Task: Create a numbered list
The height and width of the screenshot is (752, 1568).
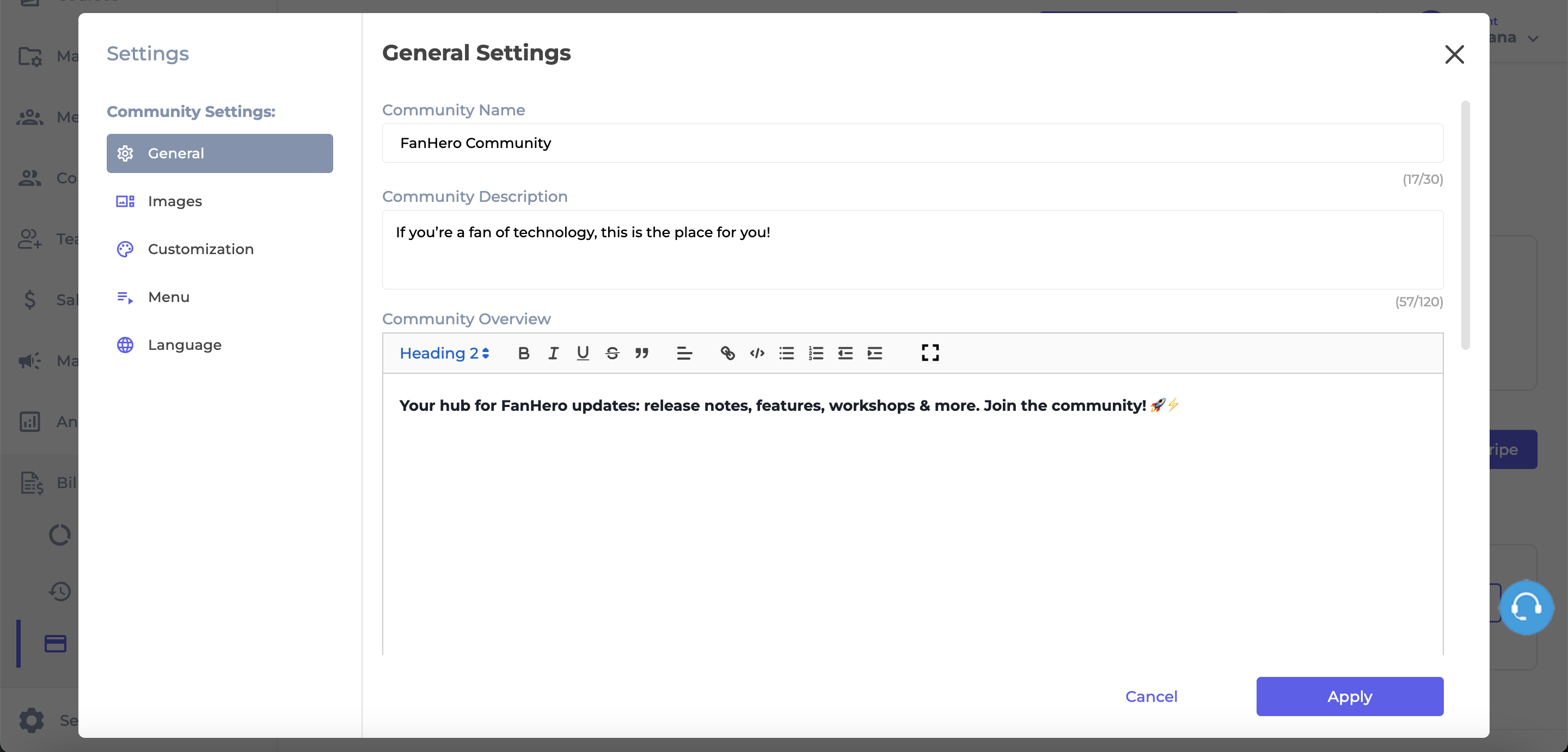Action: tap(816, 353)
